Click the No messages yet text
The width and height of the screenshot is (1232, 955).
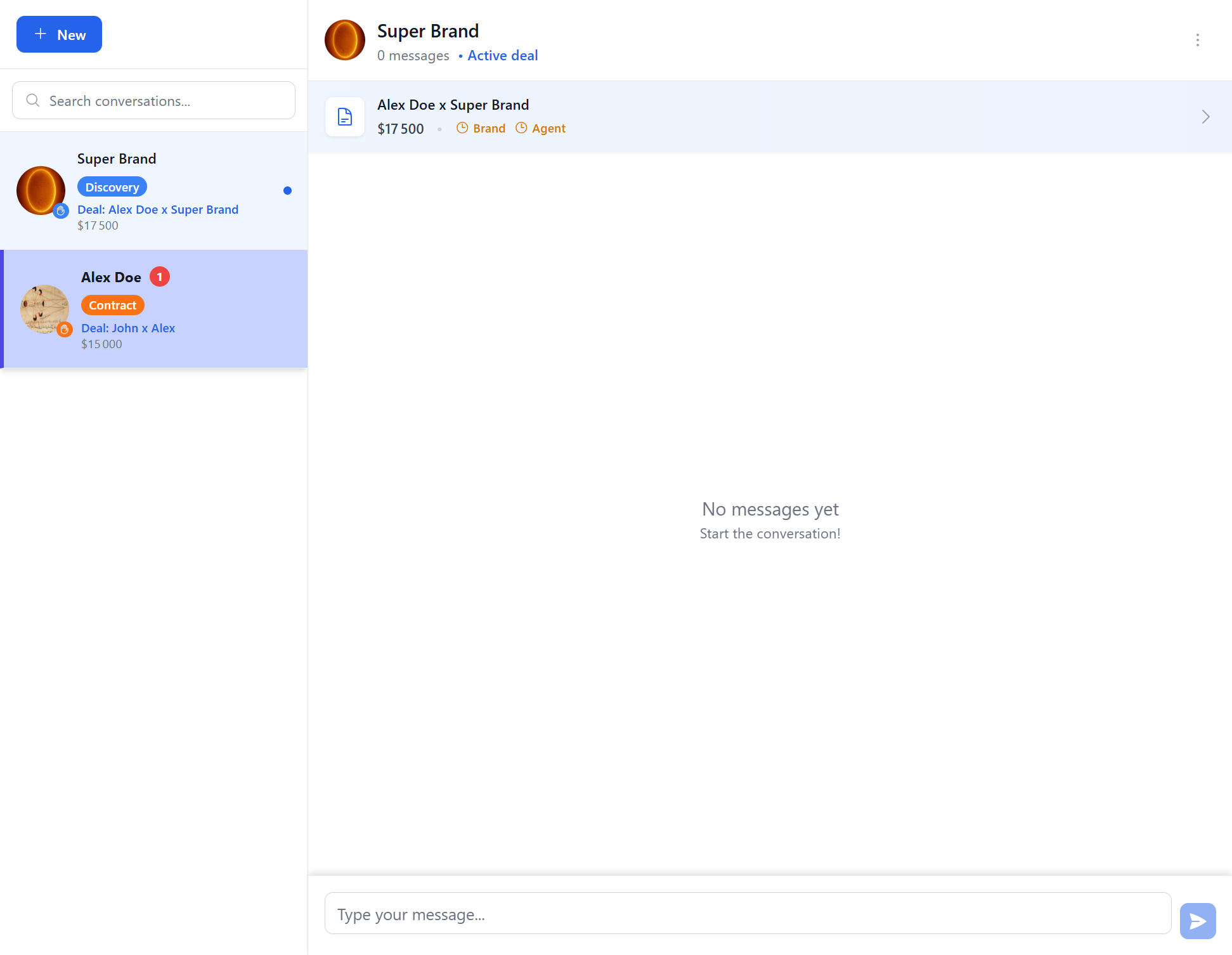[770, 509]
